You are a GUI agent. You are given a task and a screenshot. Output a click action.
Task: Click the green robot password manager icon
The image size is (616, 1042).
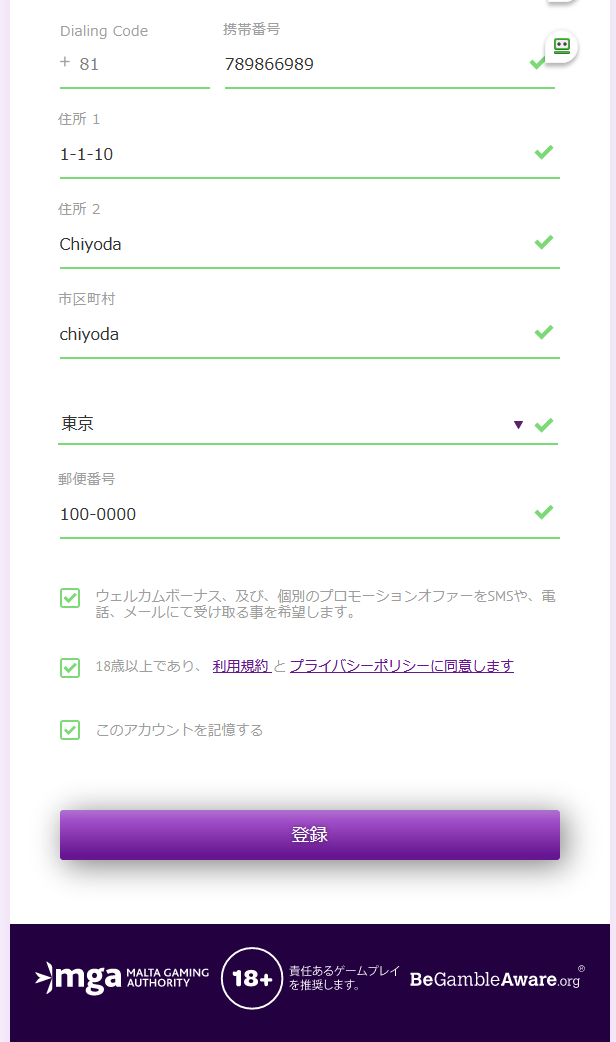point(562,47)
